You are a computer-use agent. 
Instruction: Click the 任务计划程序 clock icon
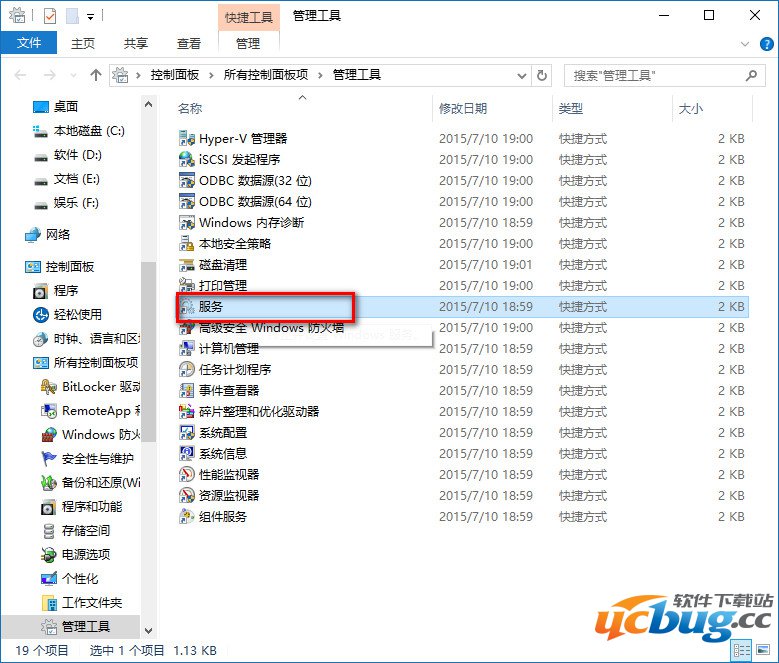click(186, 370)
